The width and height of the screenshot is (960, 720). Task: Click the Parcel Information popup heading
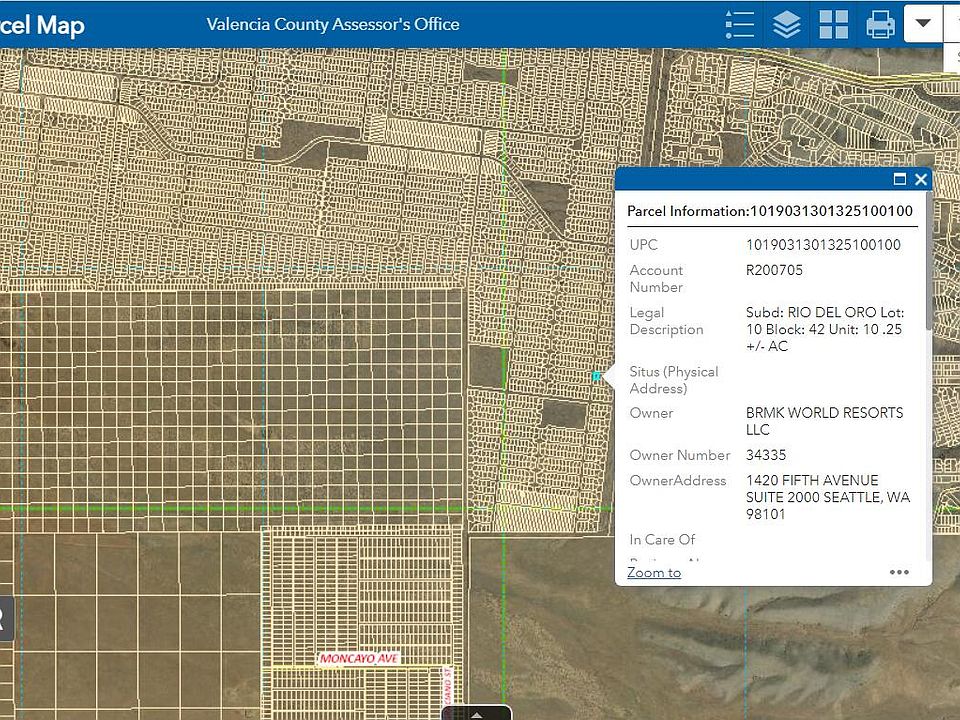click(x=770, y=211)
